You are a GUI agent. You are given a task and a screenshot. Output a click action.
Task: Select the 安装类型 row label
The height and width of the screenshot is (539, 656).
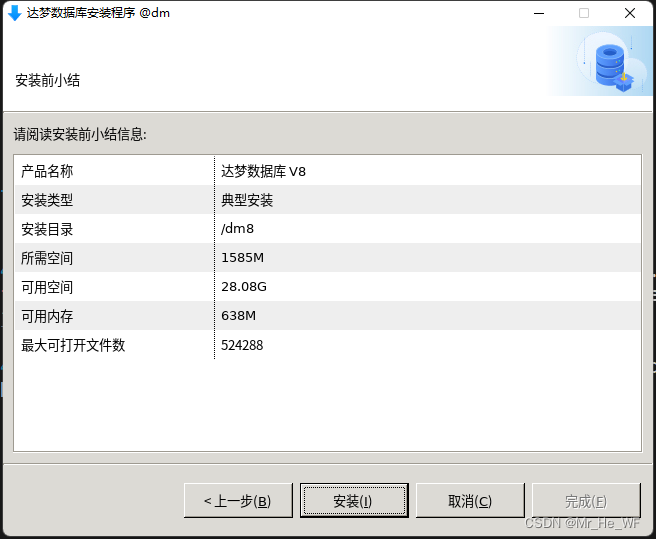[47, 200]
